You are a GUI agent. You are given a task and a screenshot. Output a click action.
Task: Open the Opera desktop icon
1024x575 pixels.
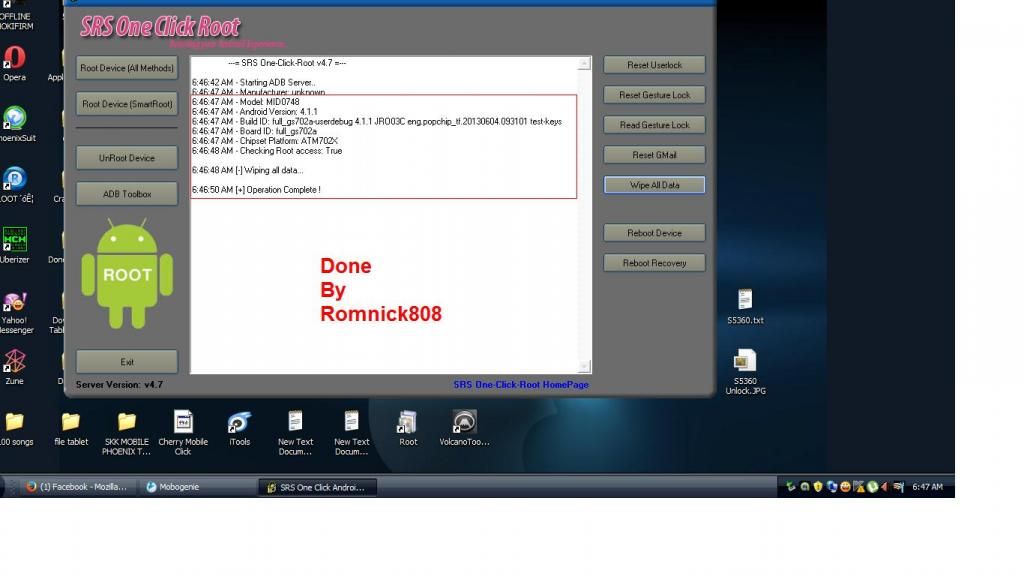(x=14, y=63)
